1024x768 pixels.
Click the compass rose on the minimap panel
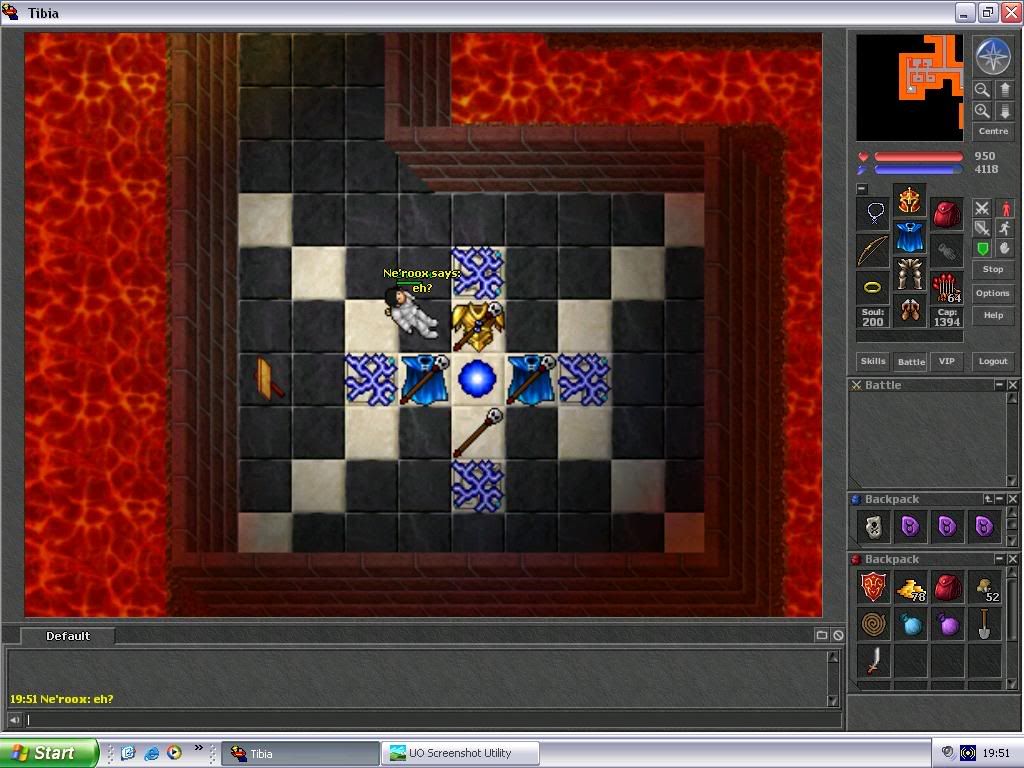pos(993,56)
